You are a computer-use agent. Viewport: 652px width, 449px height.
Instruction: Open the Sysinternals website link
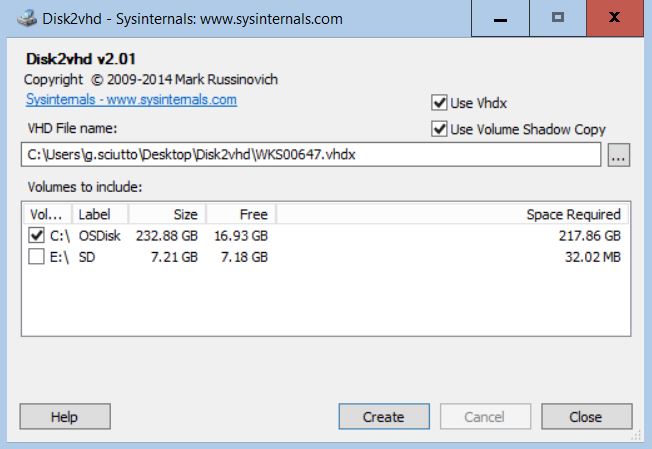[x=131, y=99]
